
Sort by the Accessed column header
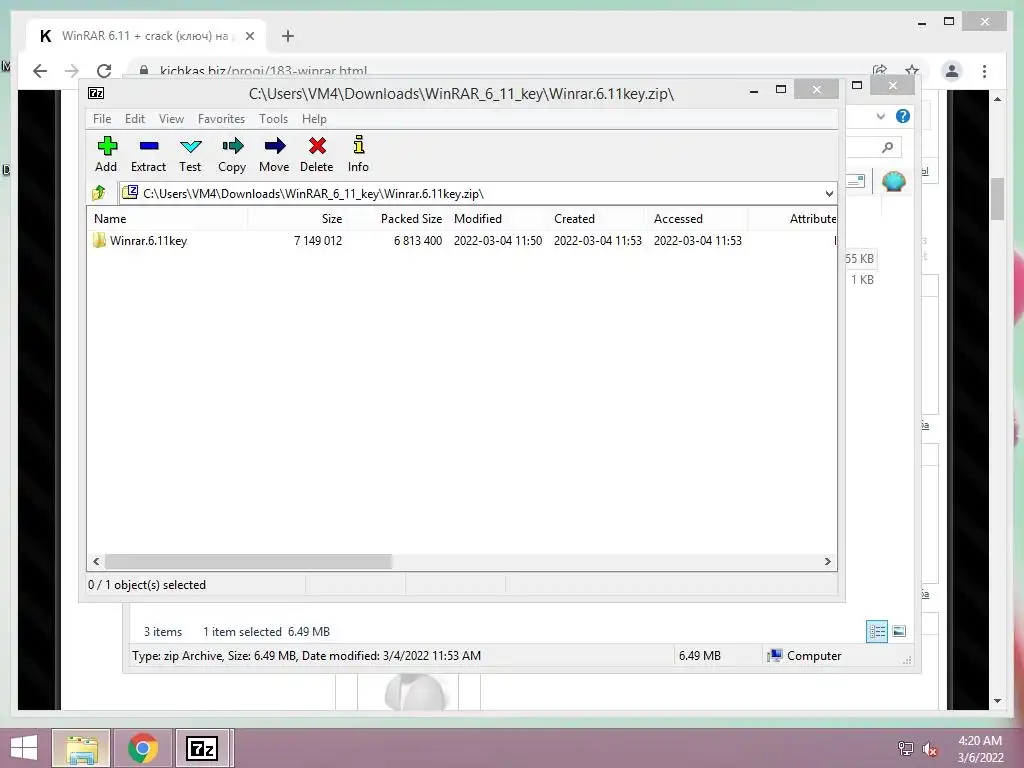697,219
